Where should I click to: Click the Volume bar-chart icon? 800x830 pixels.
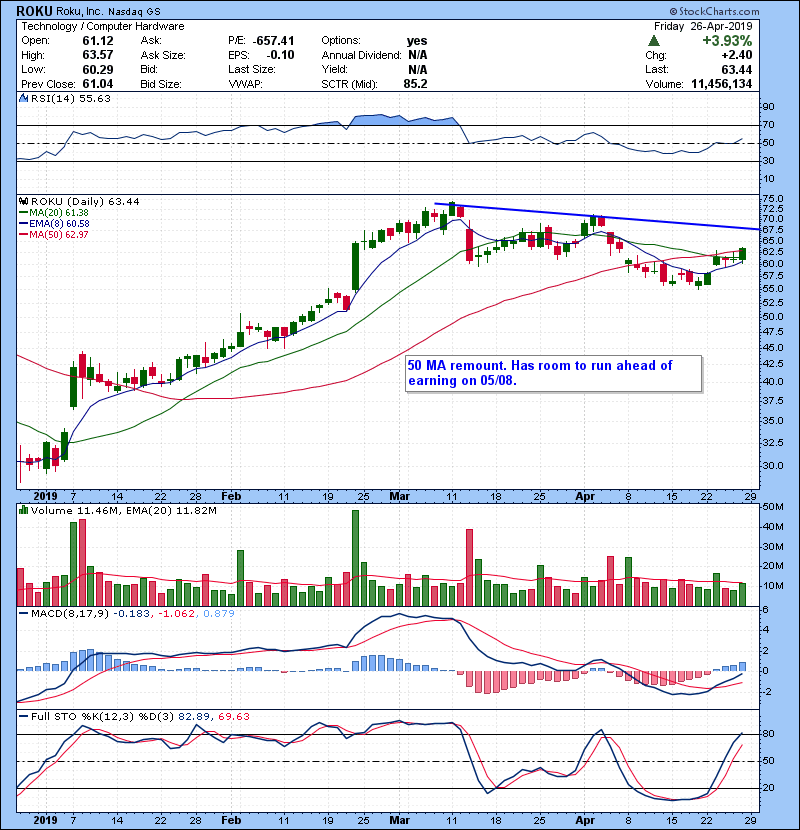pyautogui.click(x=23, y=510)
